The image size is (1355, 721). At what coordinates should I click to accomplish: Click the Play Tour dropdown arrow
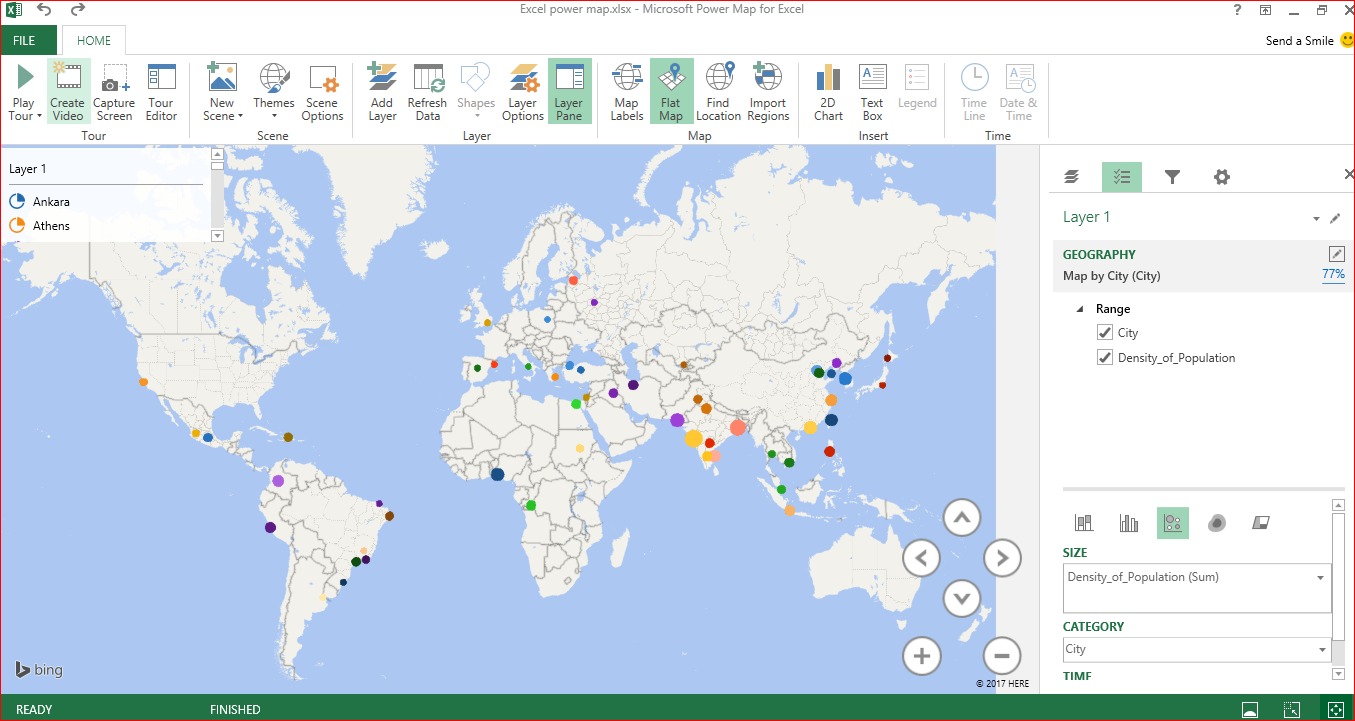[40, 116]
